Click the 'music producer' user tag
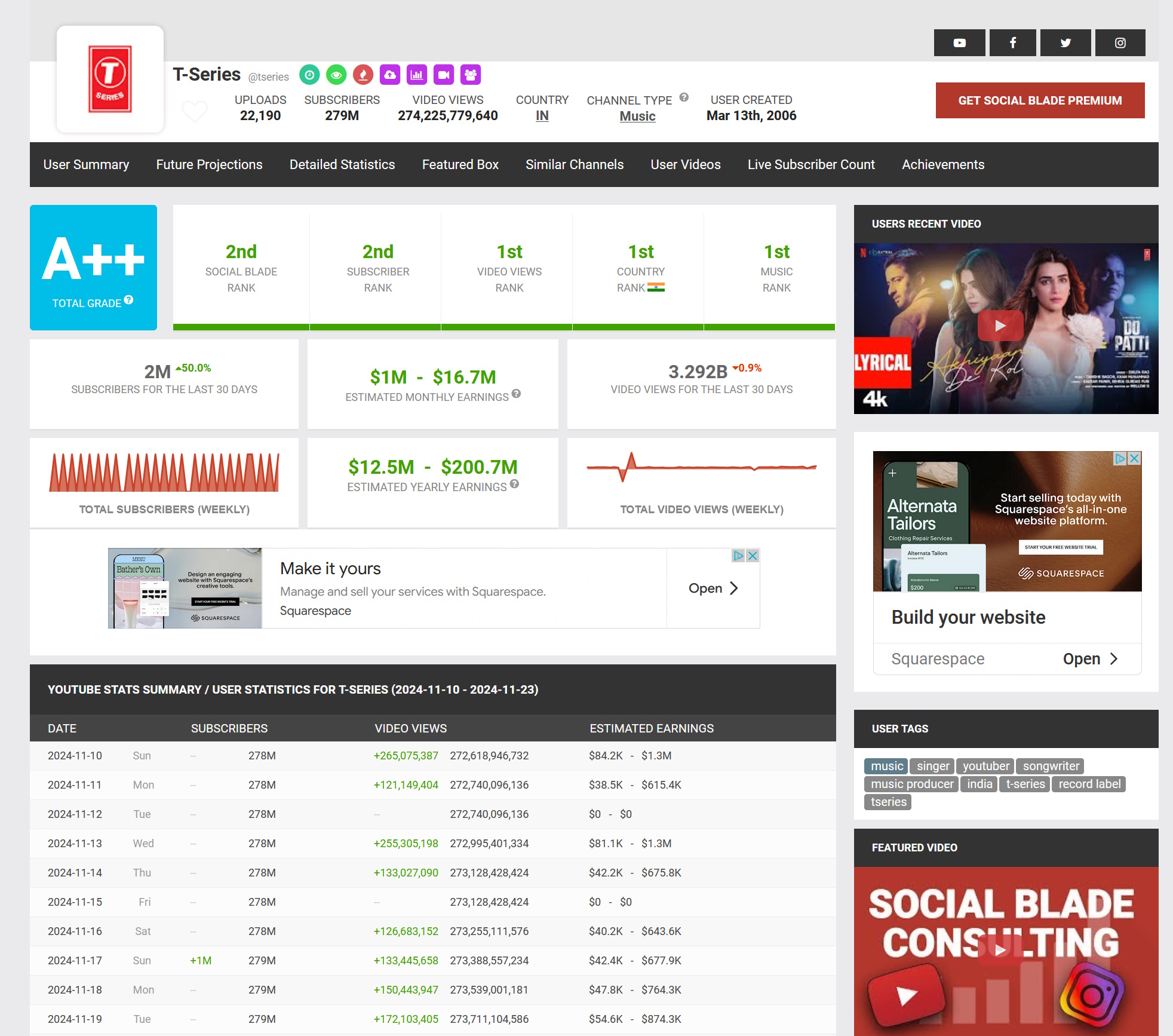 pos(911,784)
